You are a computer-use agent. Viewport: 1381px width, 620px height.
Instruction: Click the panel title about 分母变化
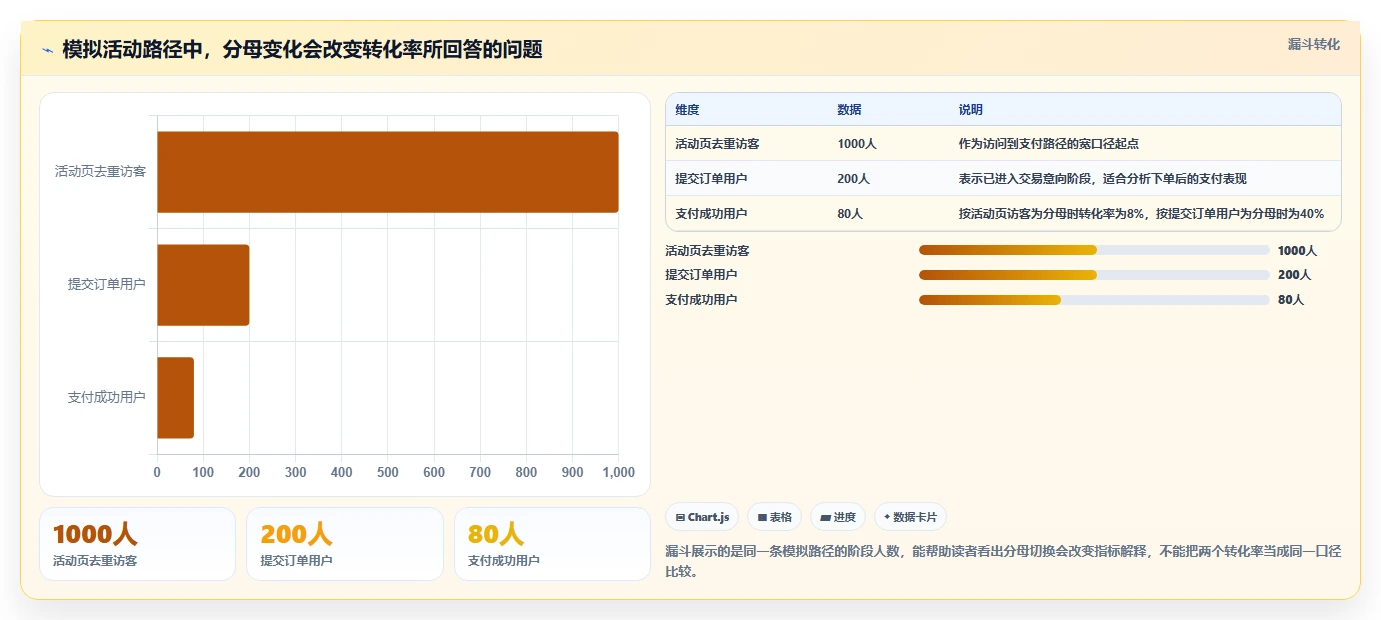pyautogui.click(x=302, y=50)
